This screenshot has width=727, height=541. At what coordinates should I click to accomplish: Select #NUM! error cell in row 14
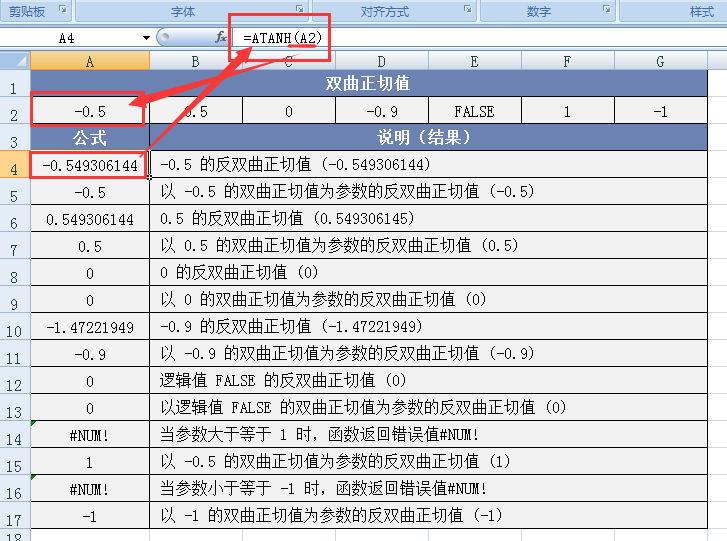[90, 435]
